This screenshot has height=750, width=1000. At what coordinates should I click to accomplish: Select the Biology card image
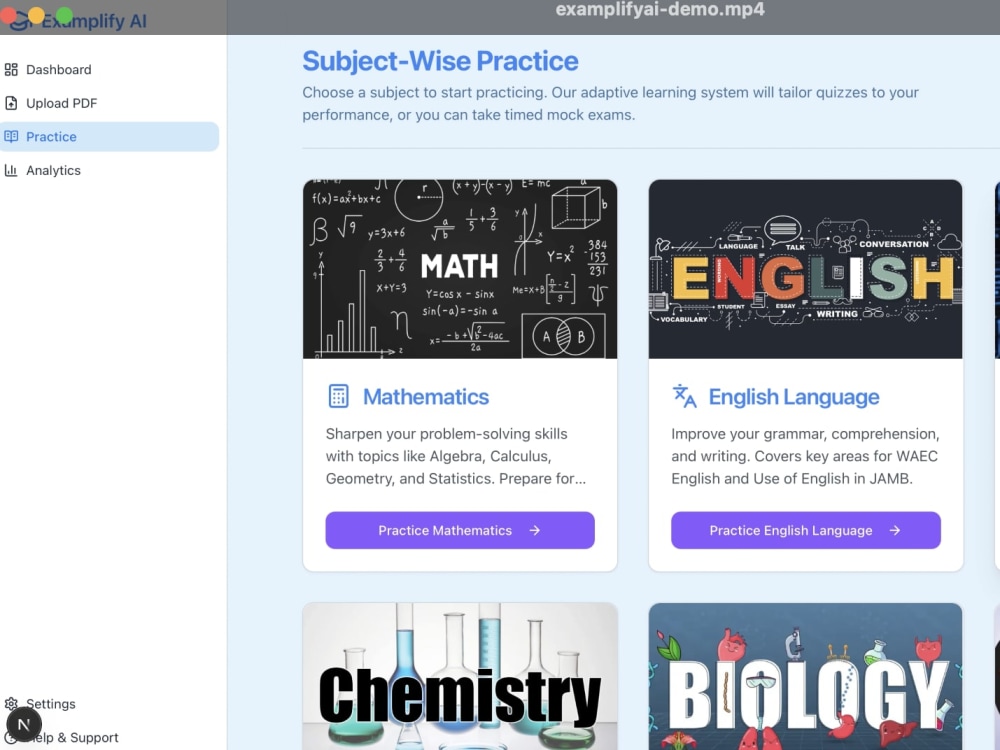point(805,677)
